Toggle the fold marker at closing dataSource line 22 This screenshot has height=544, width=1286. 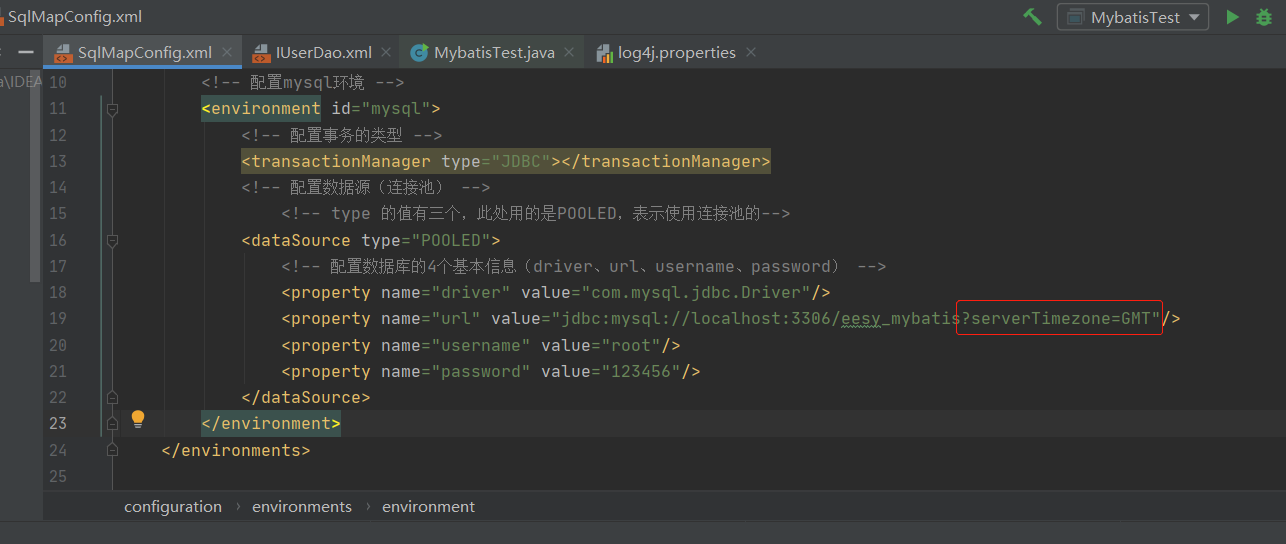[113, 397]
